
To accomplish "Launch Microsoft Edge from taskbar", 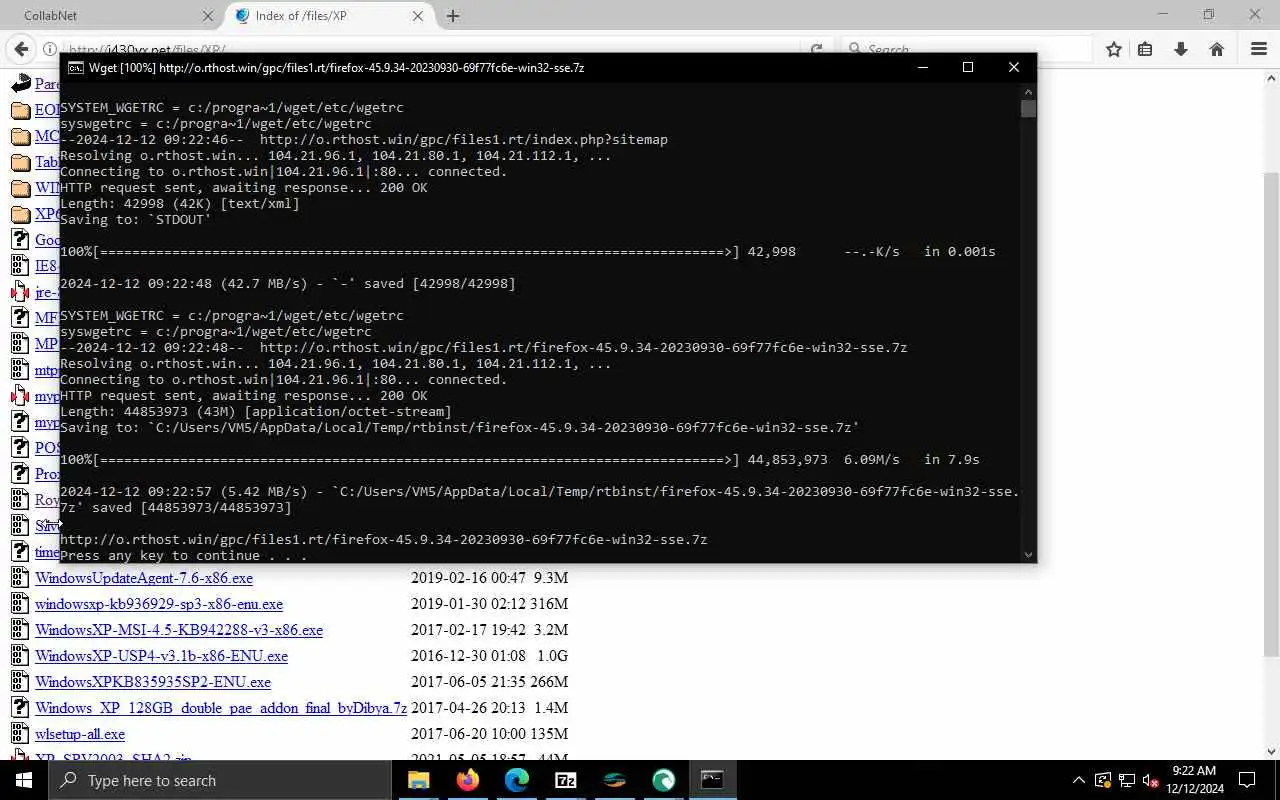I will [516, 780].
